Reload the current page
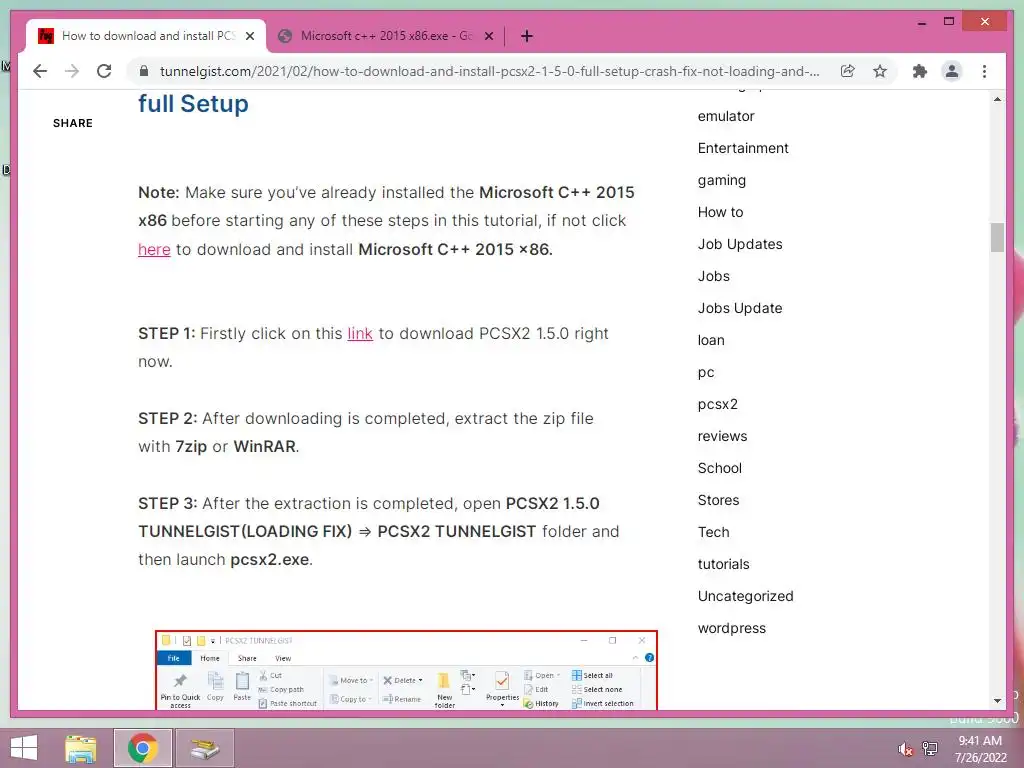The image size is (1024, 768). click(104, 71)
